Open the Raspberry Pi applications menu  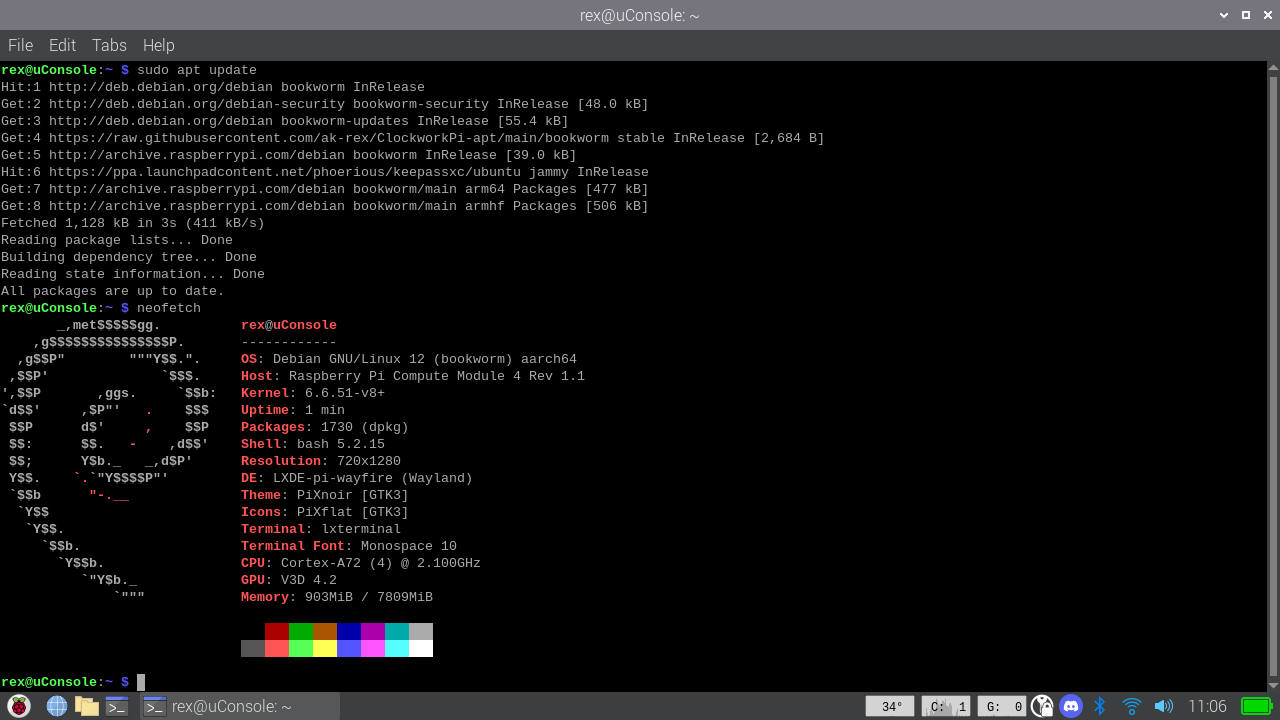coord(18,706)
